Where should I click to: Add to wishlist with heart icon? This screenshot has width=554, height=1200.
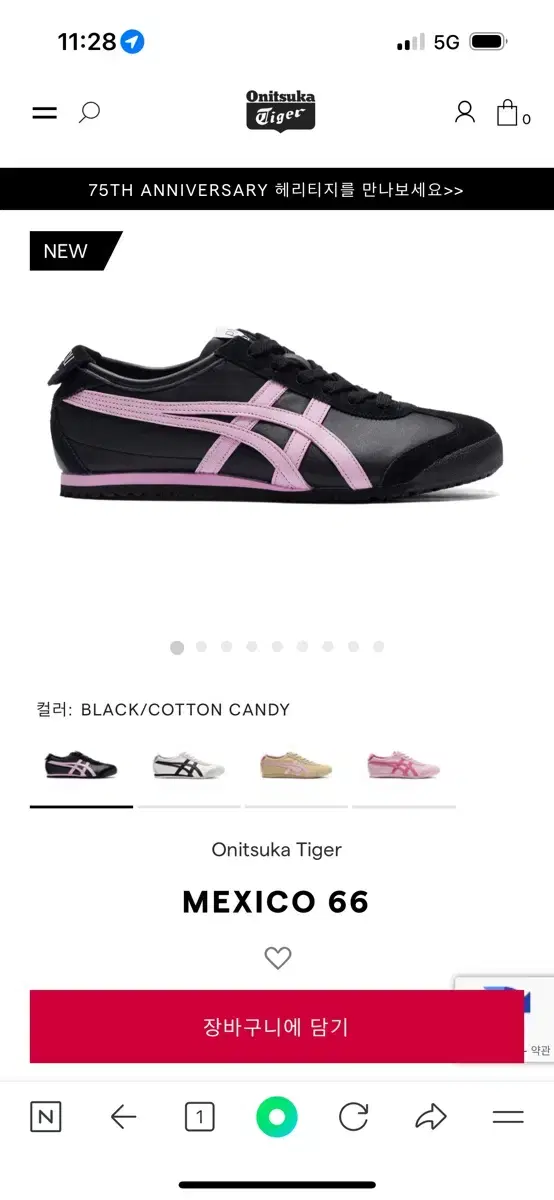click(x=278, y=958)
